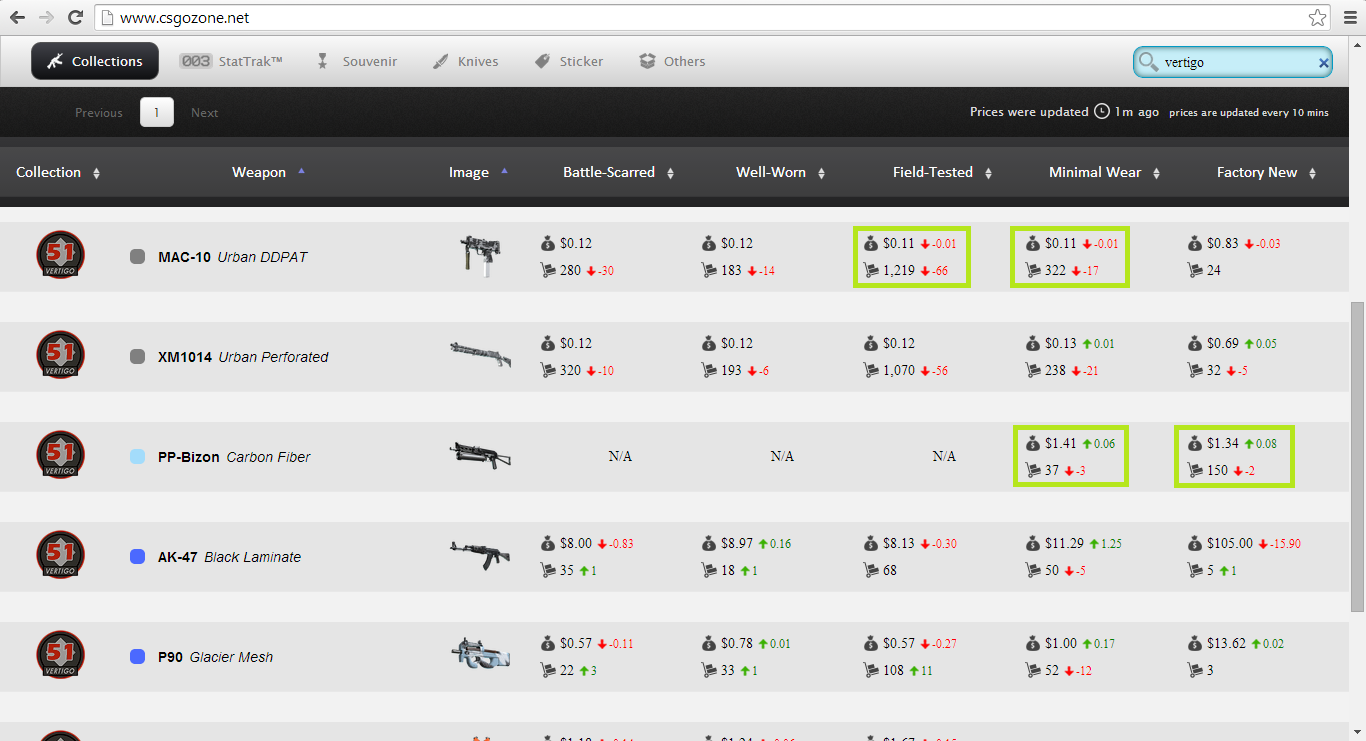Open the Collections tab
1366x741 pixels.
[95, 61]
